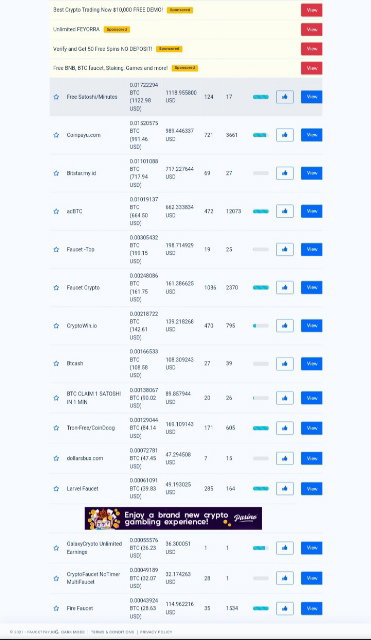The height and width of the screenshot is (640, 371).
Task: Click the Free Satoshi/Minutes health progress bar
Action: pos(261,97)
